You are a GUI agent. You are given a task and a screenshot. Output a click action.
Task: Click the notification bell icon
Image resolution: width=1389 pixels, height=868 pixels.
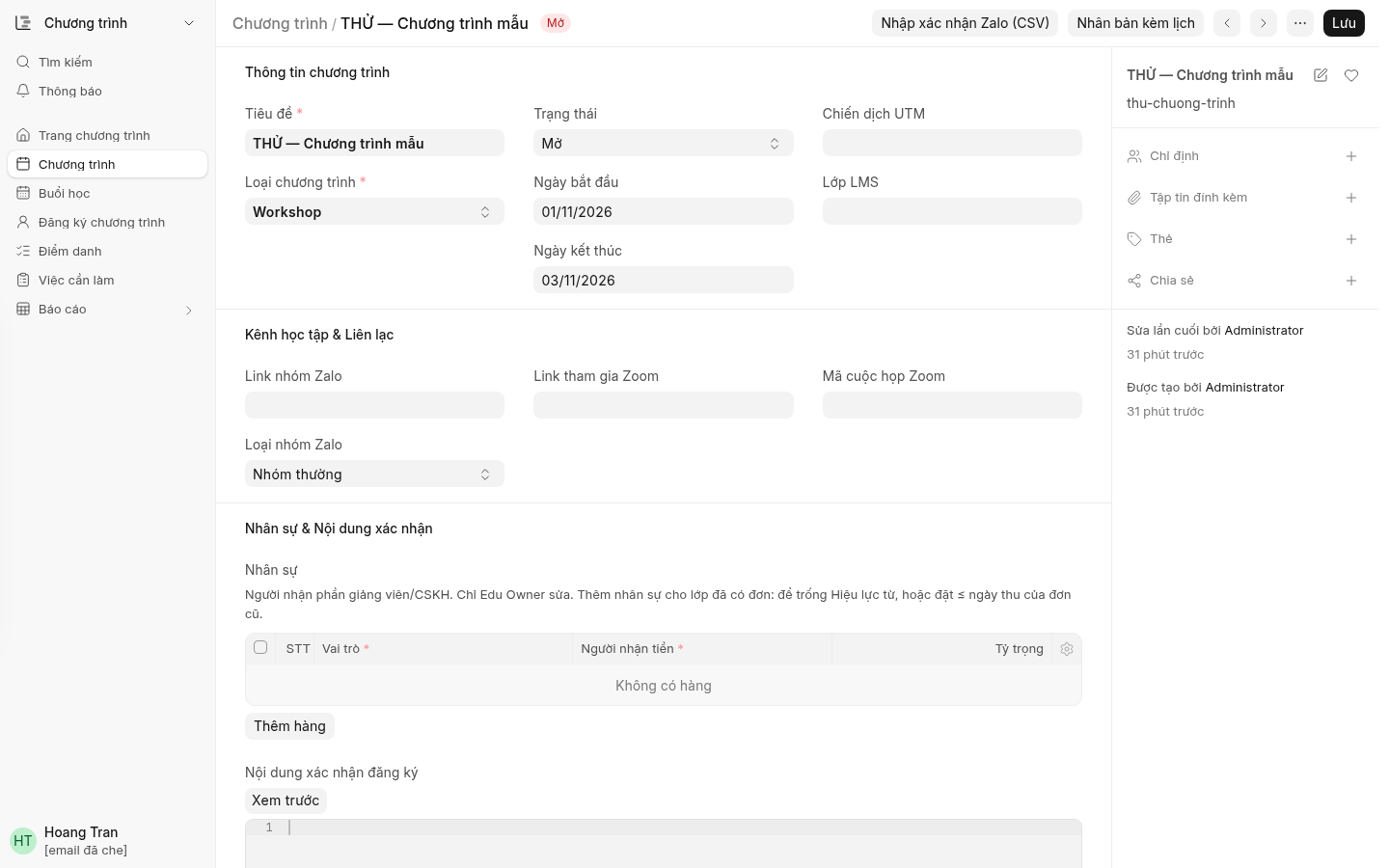(x=23, y=91)
